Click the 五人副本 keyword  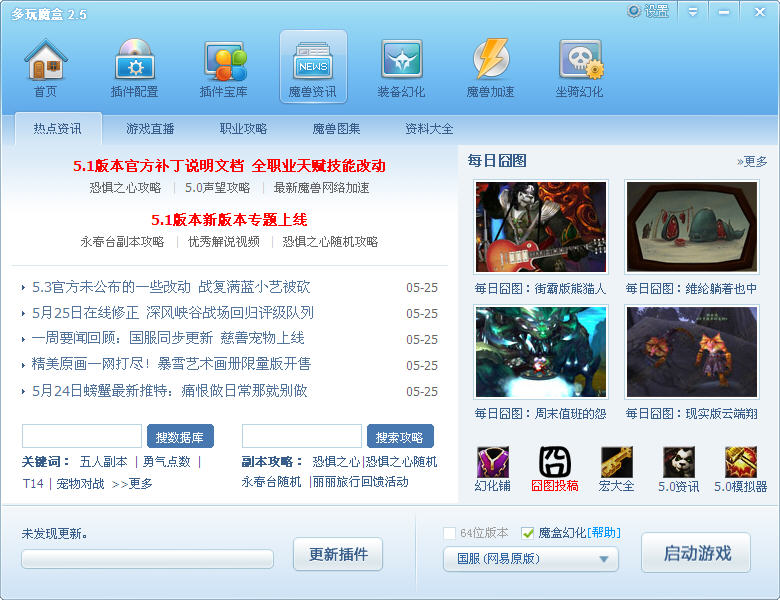(104, 462)
